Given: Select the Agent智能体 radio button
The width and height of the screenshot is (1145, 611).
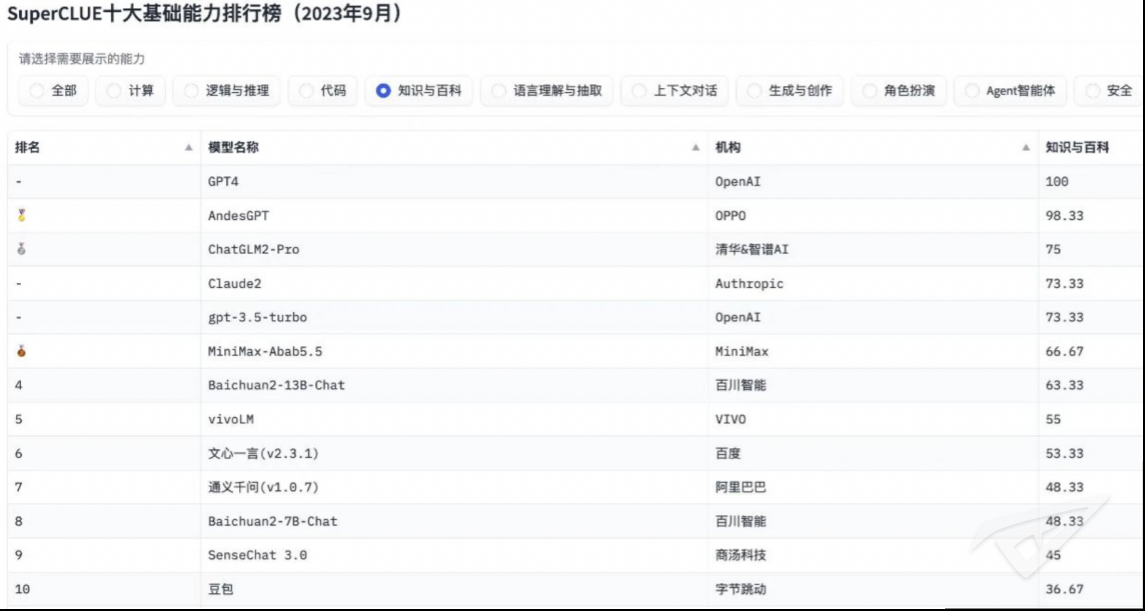Looking at the screenshot, I should pyautogui.click(x=972, y=91).
